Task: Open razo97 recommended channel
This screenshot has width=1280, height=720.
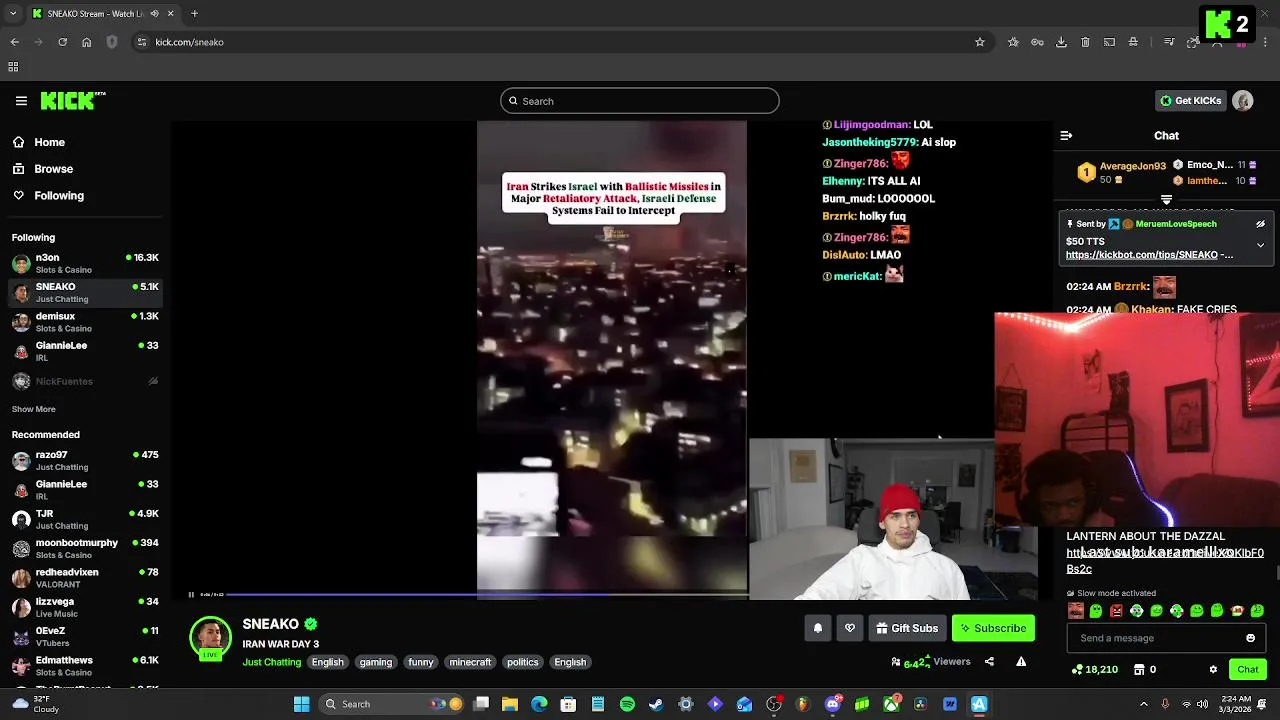Action: [x=85, y=460]
